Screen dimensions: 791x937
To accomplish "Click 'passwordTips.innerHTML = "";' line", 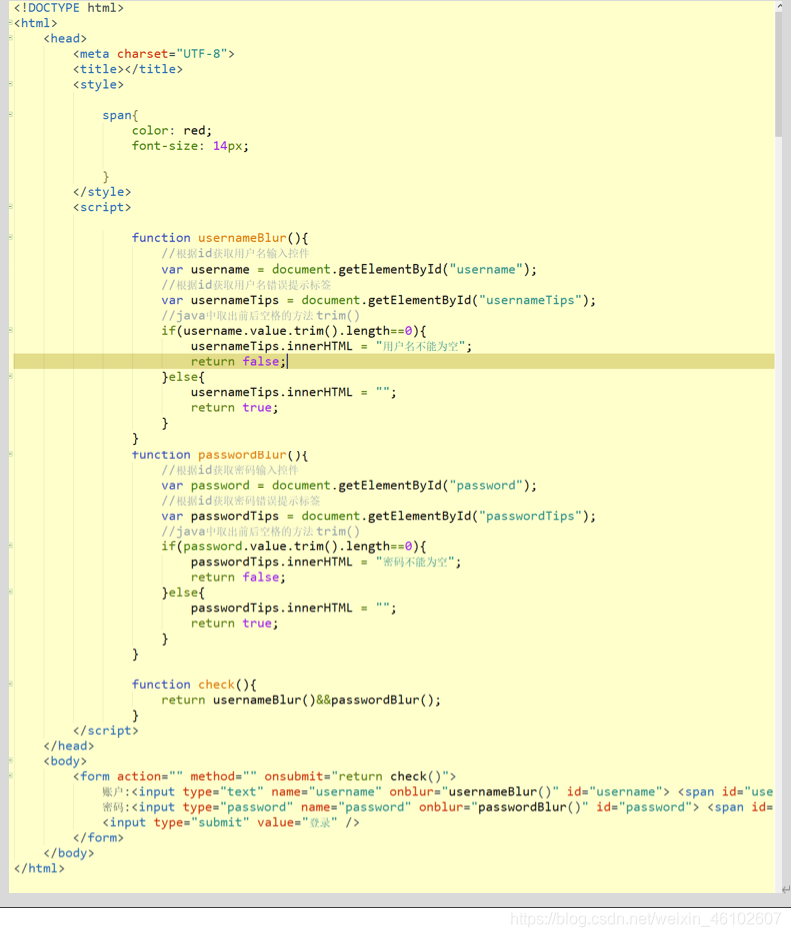I will tap(293, 608).
